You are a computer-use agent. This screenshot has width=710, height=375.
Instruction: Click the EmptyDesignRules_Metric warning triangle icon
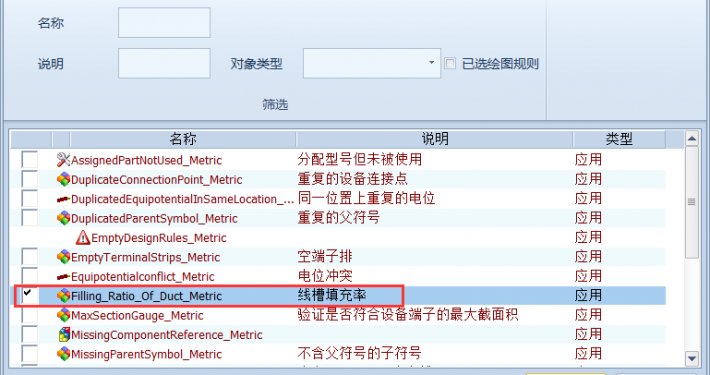pos(83,237)
